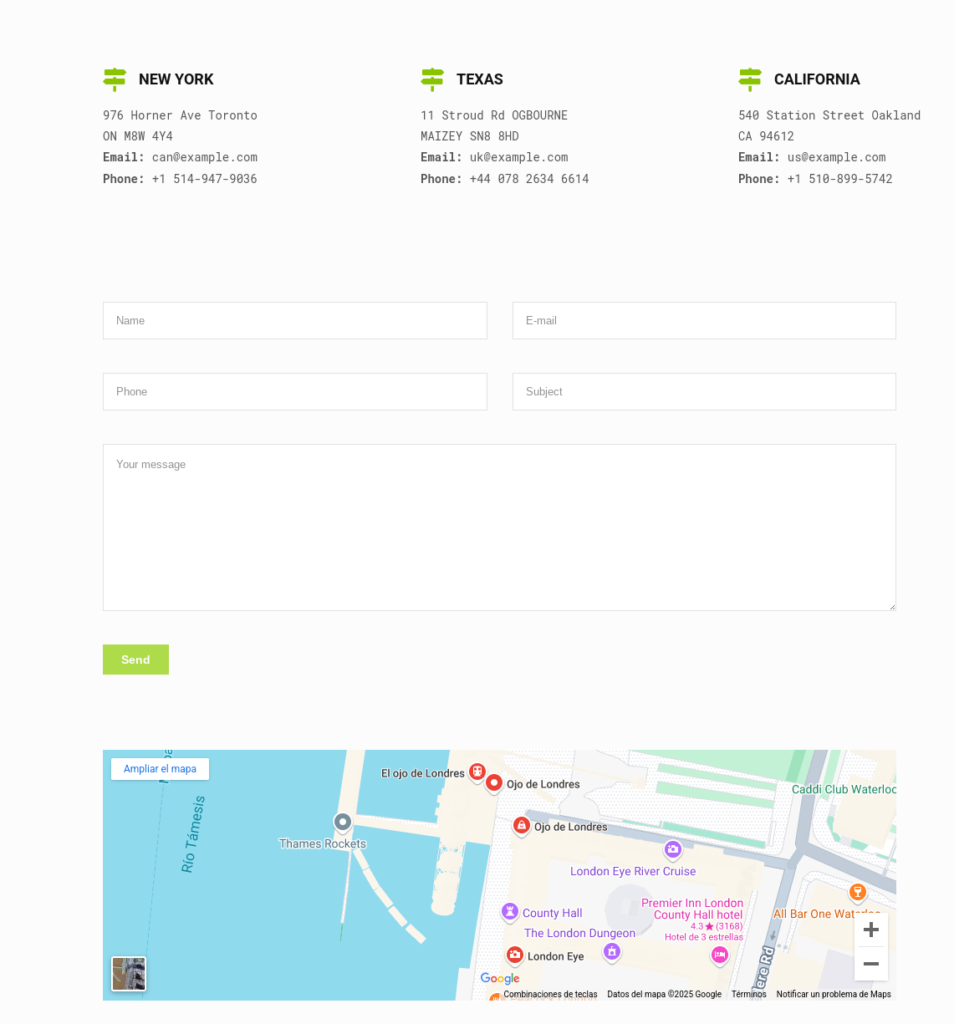Click phone number +1 510-899-5742
Viewport: 954px width, 1024px height.
(x=840, y=179)
